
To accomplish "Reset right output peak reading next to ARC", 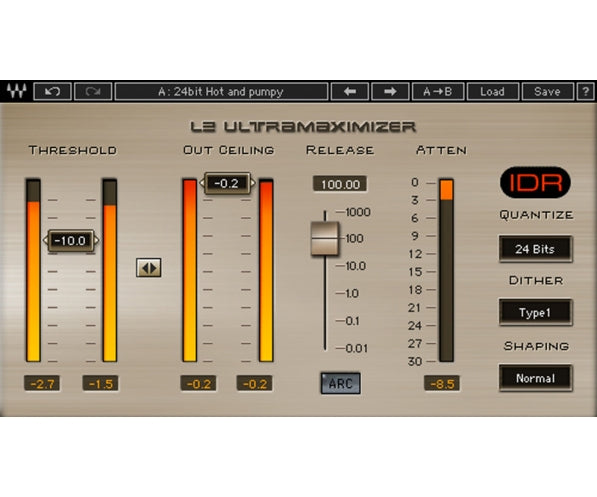I will click(x=254, y=383).
